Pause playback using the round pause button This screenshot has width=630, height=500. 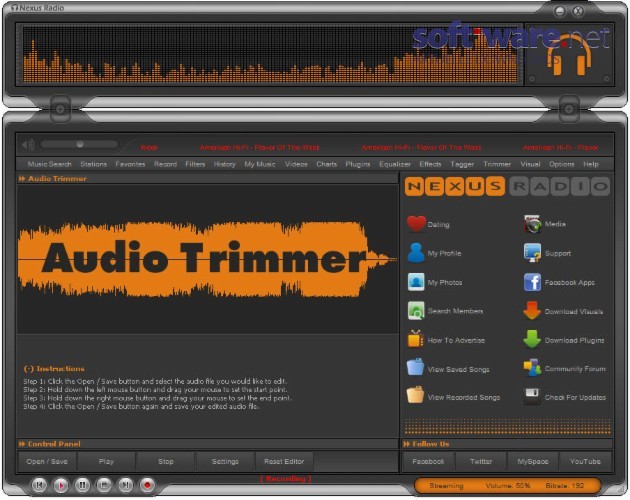pos(82,485)
